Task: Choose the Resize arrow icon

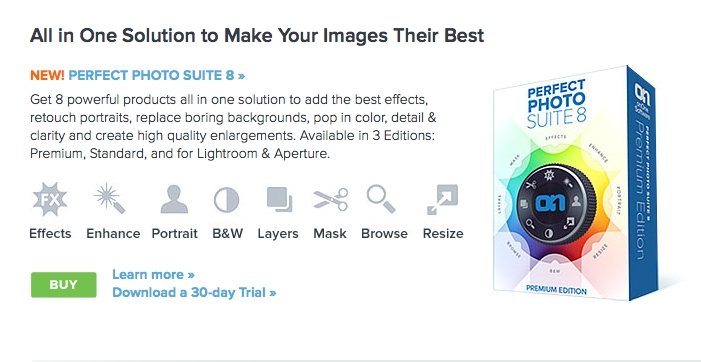Action: click(x=443, y=200)
